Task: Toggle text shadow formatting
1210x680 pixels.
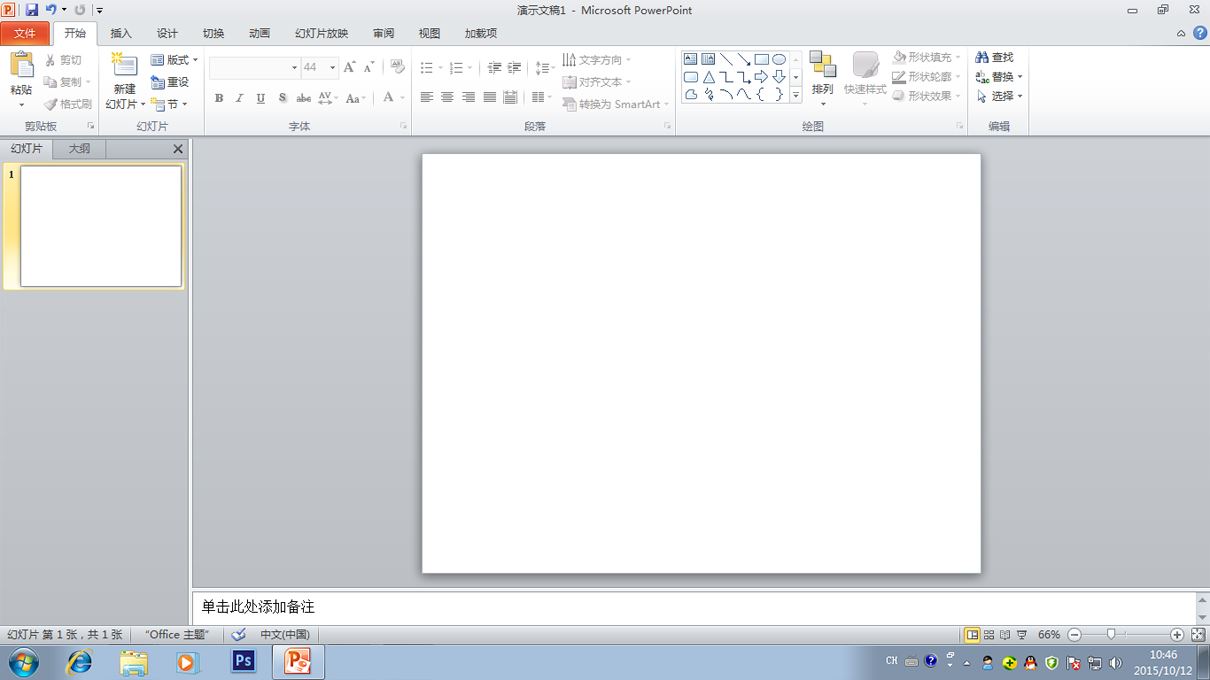Action: 283,98
